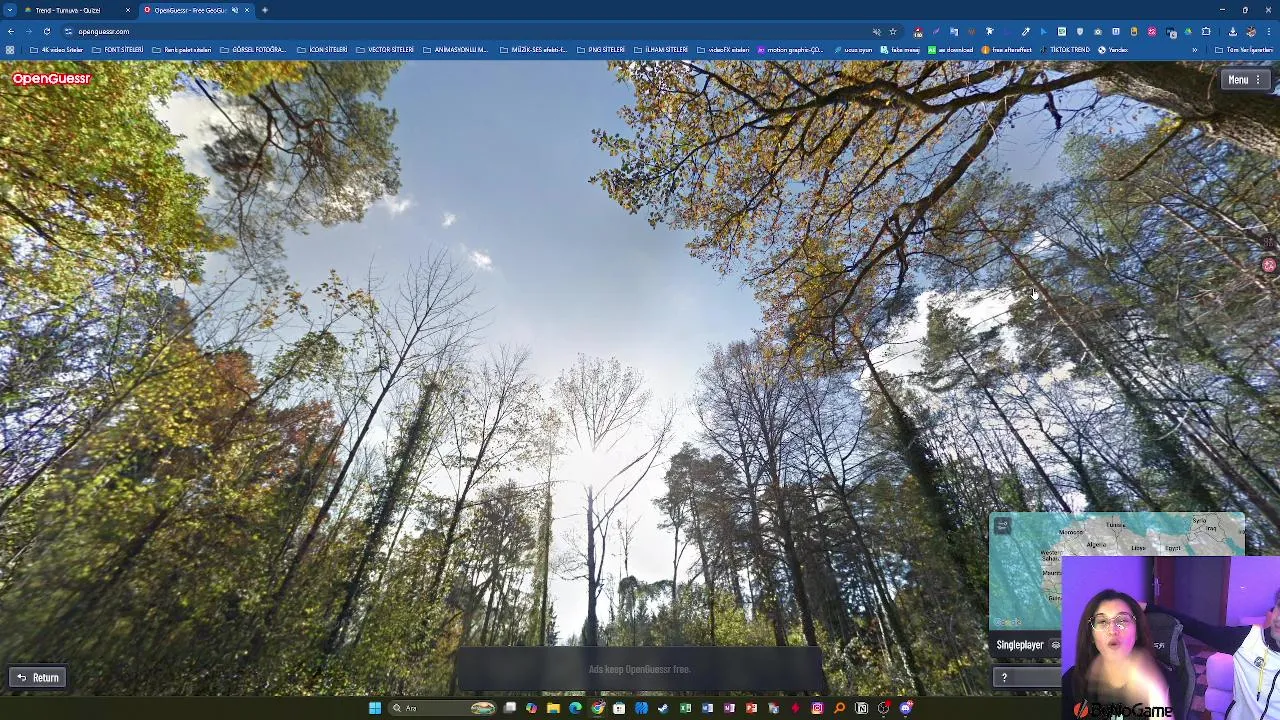Screen dimensions: 1280x720
Task: Go forward in browser history
Action: pos(28,31)
